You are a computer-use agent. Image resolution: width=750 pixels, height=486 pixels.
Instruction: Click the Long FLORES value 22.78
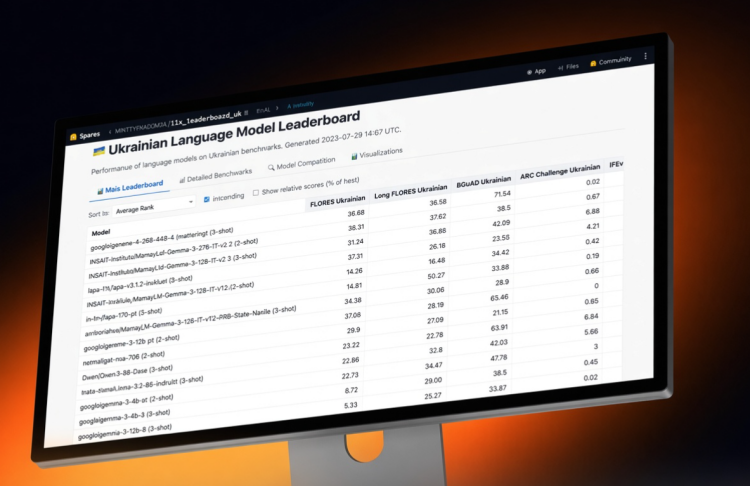[x=435, y=335]
